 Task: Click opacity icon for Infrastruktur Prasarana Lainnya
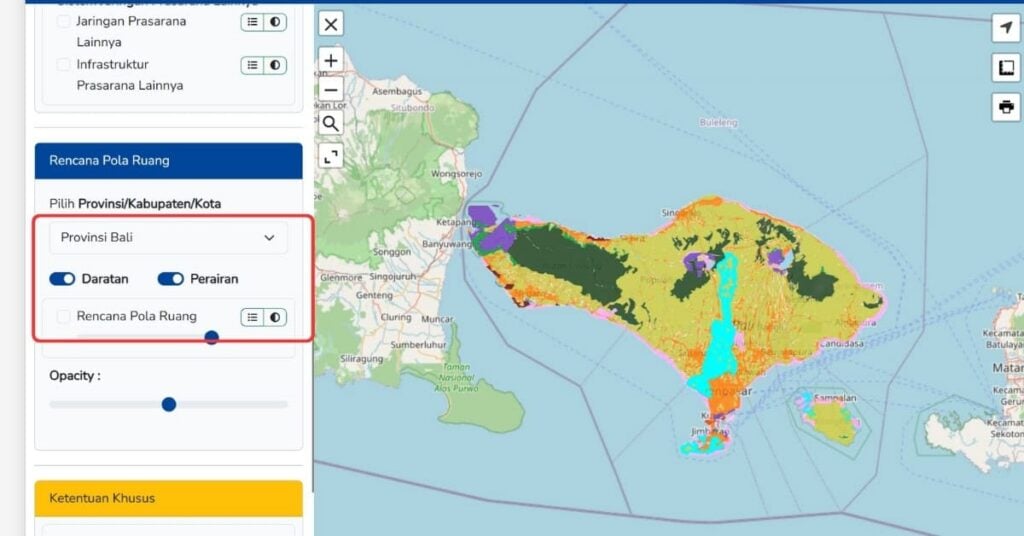(275, 65)
